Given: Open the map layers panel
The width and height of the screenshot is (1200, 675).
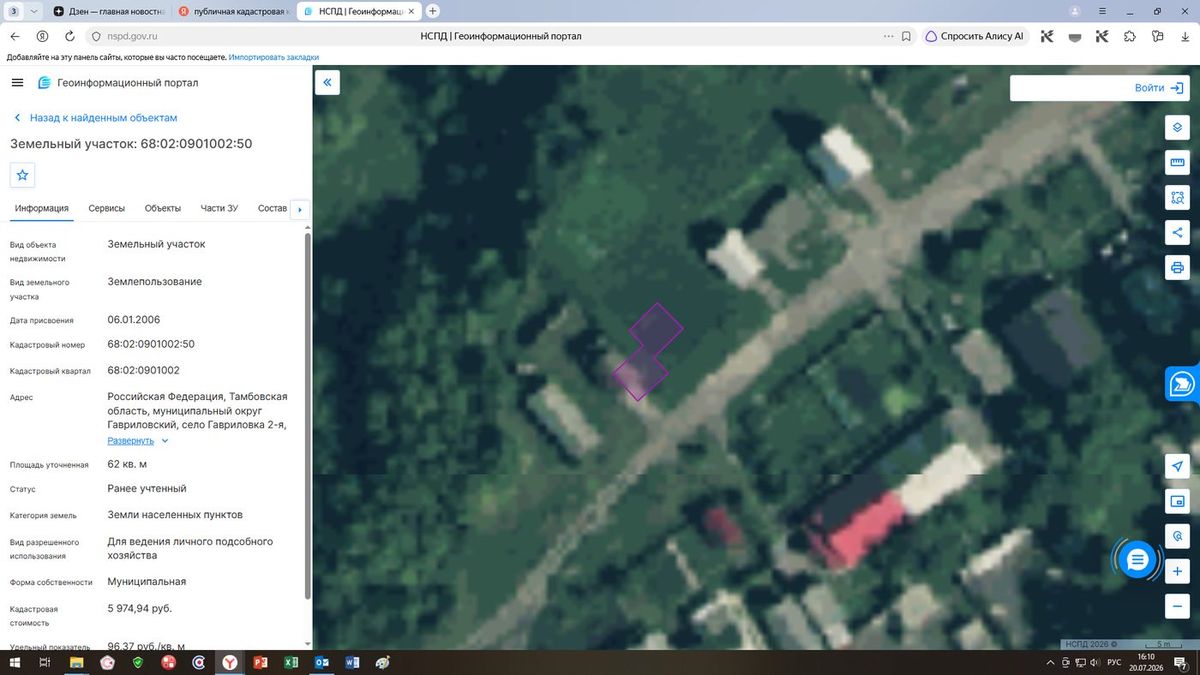Looking at the screenshot, I should (1177, 128).
